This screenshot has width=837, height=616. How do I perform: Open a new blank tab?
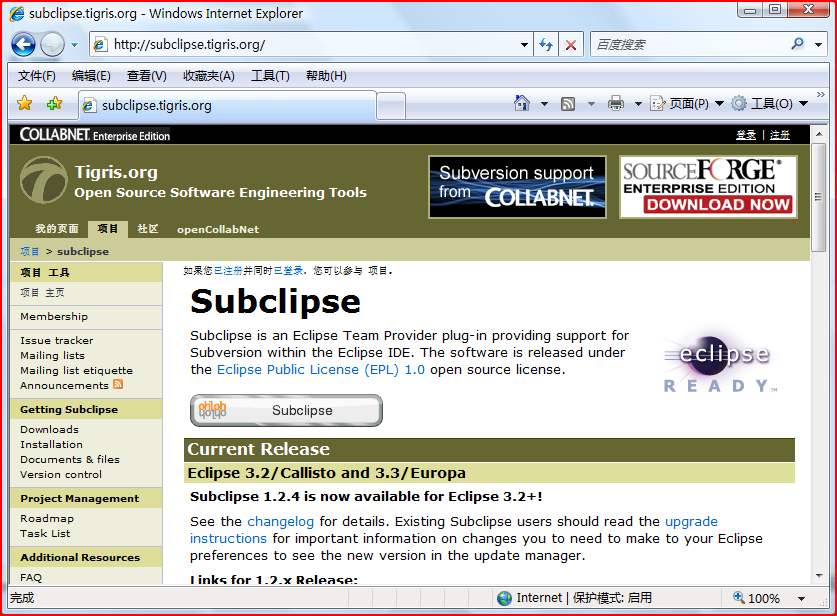point(391,106)
